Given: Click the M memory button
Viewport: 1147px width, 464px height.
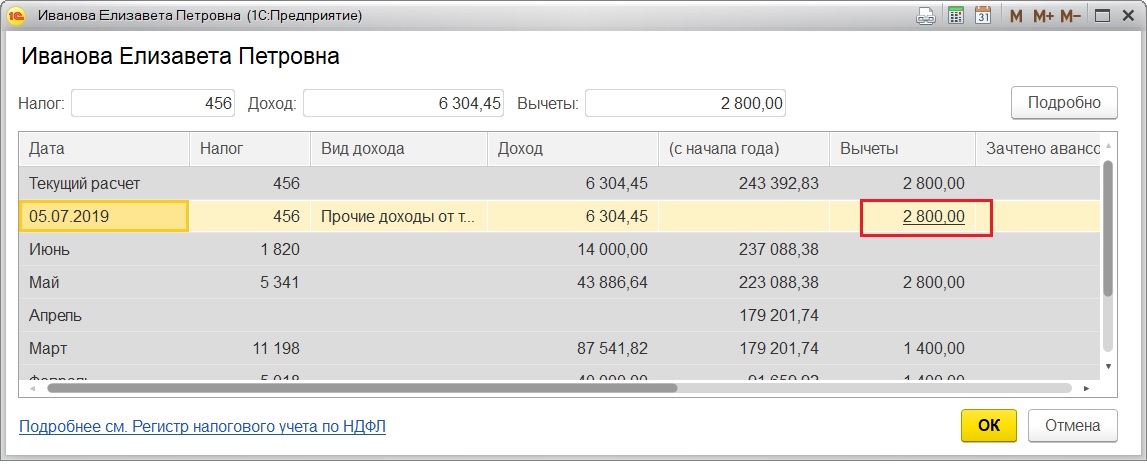Looking at the screenshot, I should pyautogui.click(x=1016, y=16).
